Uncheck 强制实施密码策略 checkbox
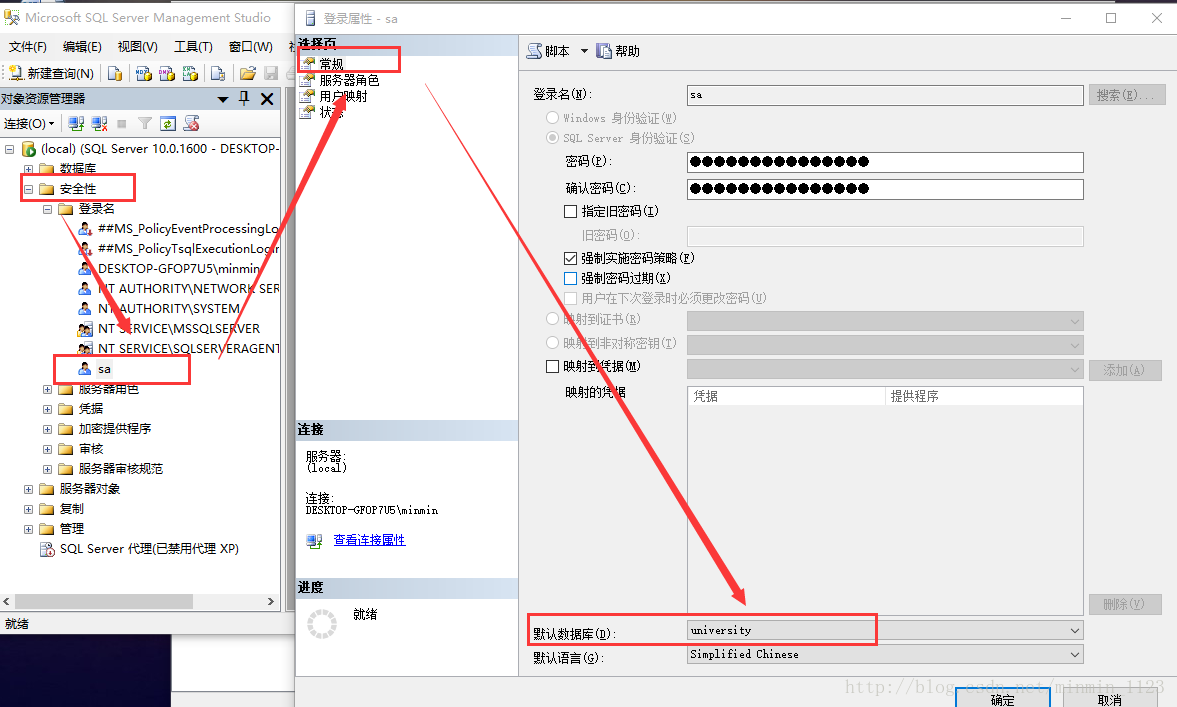This screenshot has width=1177, height=707. click(570, 258)
